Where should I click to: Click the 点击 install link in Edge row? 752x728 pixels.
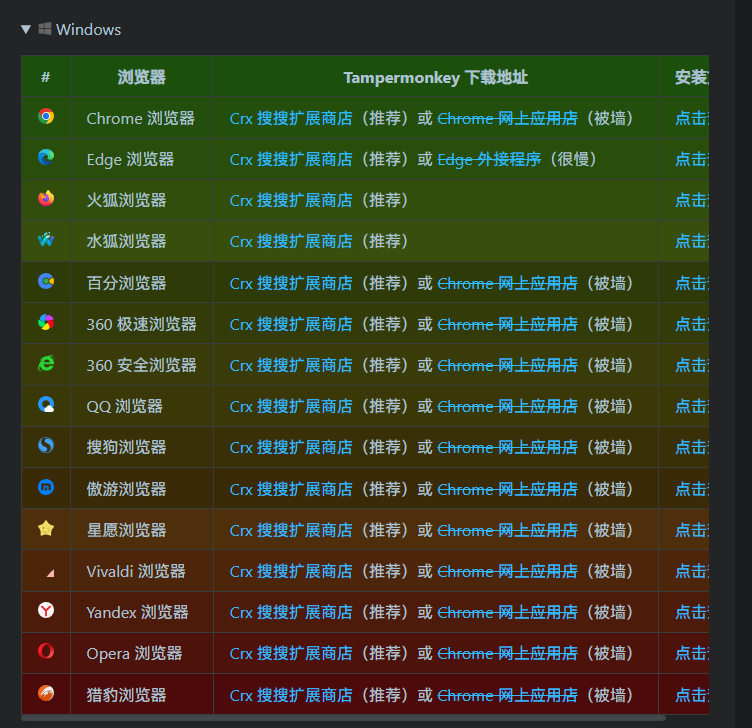[x=692, y=159]
